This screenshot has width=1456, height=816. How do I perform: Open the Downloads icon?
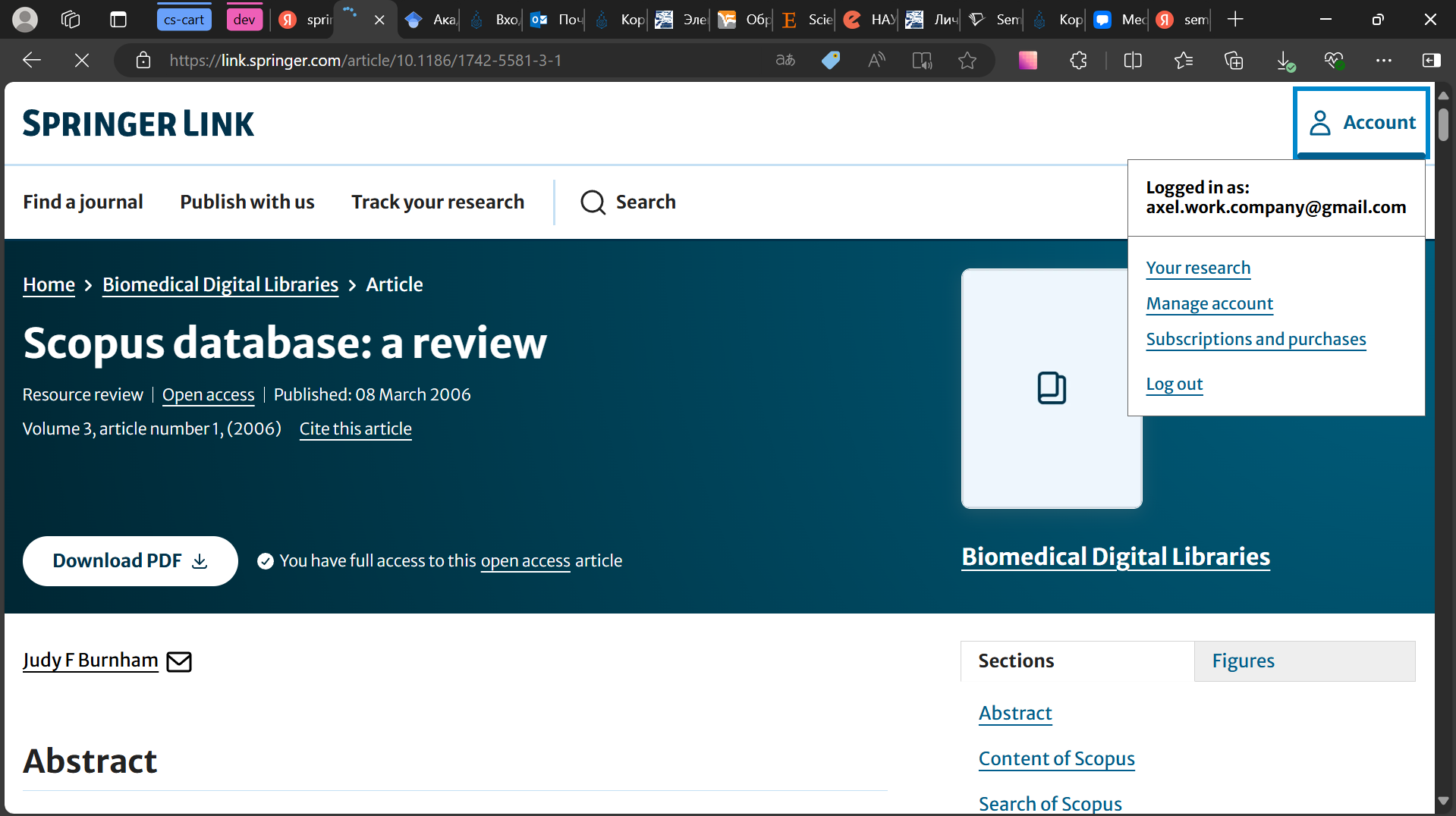pos(1285,61)
